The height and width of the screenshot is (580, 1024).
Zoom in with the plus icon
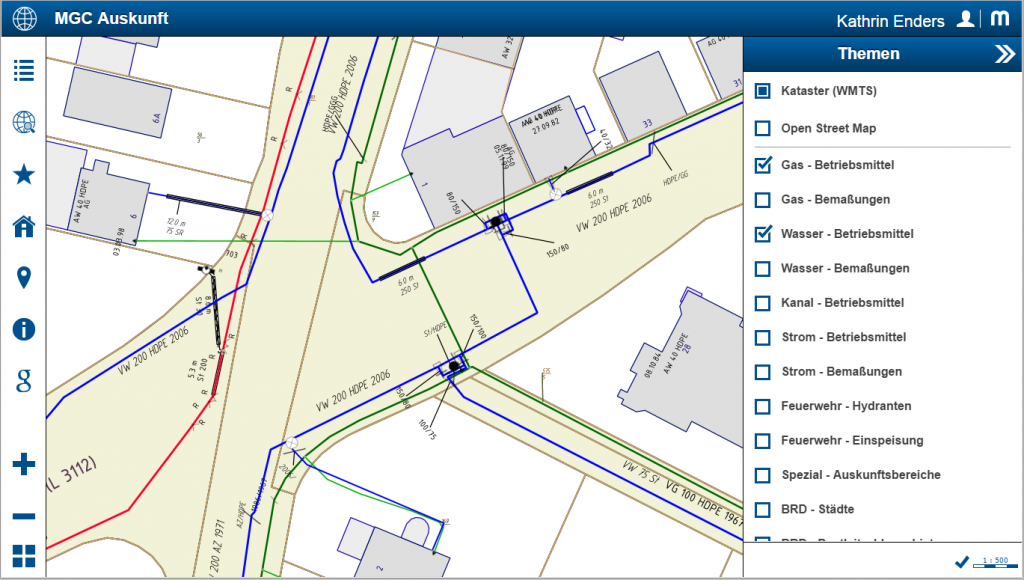coord(24,464)
